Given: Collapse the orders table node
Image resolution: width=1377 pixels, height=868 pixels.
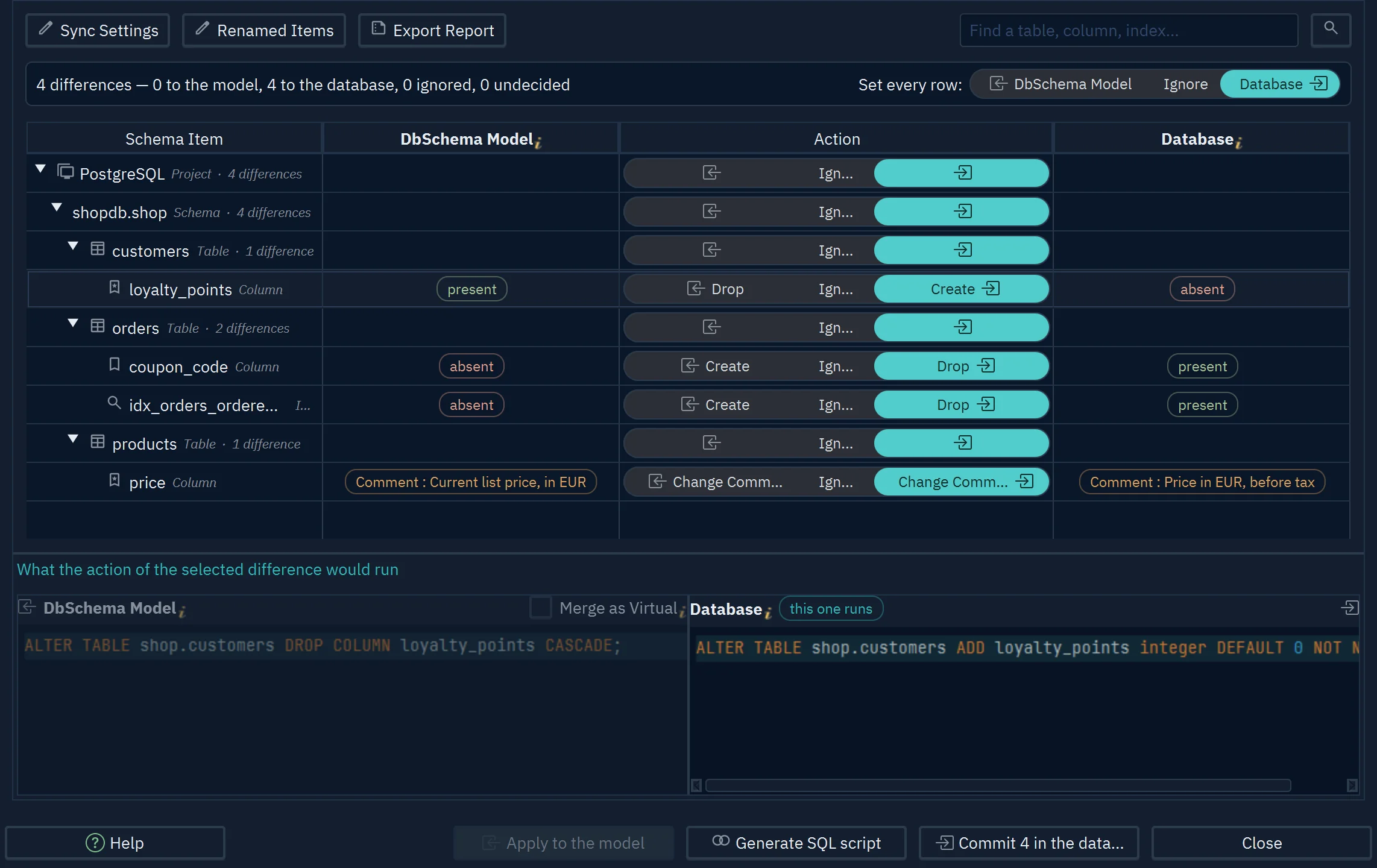Looking at the screenshot, I should [x=73, y=323].
